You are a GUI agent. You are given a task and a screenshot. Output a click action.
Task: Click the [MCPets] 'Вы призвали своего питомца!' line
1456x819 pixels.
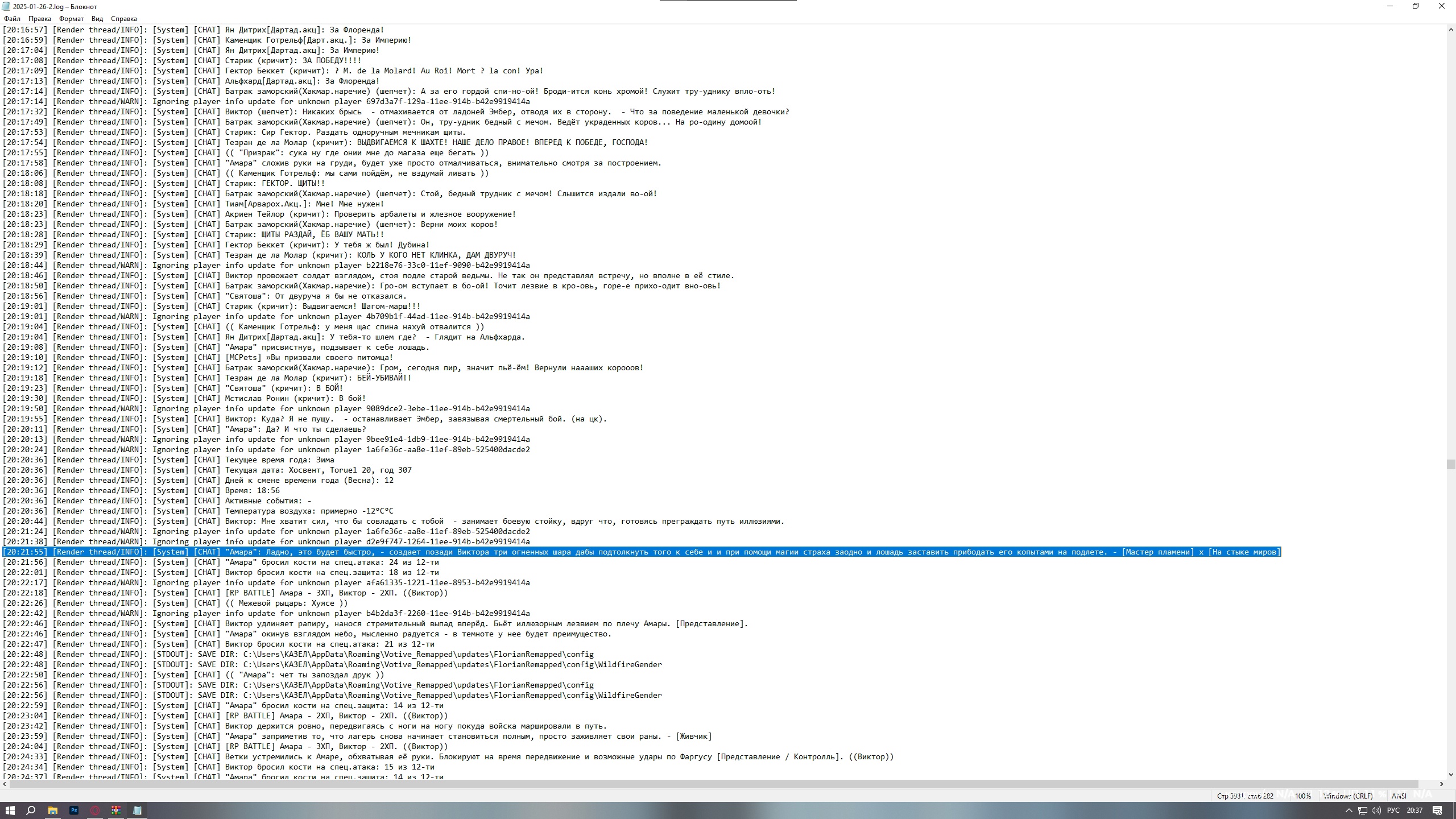(x=198, y=358)
